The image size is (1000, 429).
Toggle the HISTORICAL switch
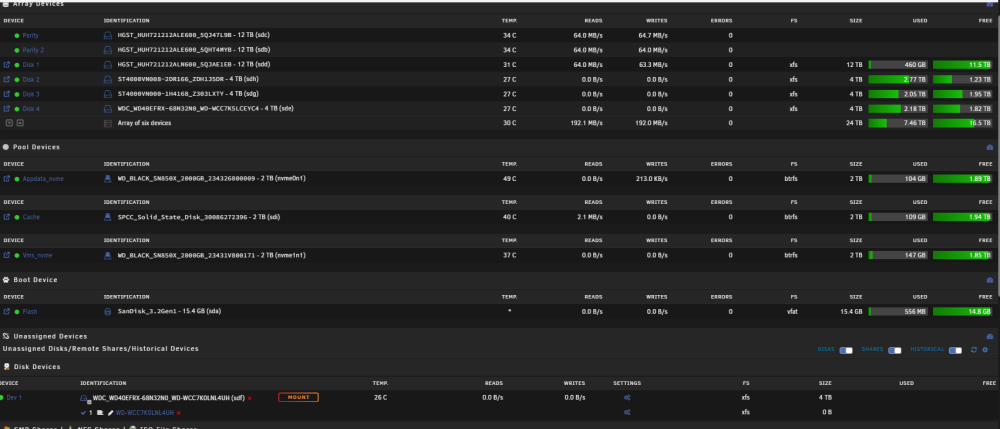[955, 351]
